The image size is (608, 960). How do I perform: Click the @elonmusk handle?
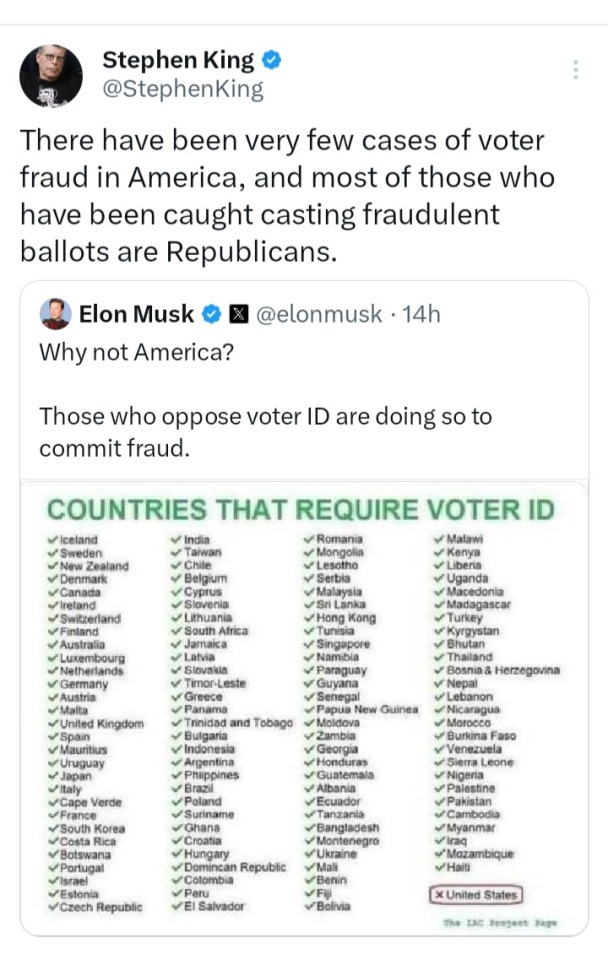[x=319, y=314]
